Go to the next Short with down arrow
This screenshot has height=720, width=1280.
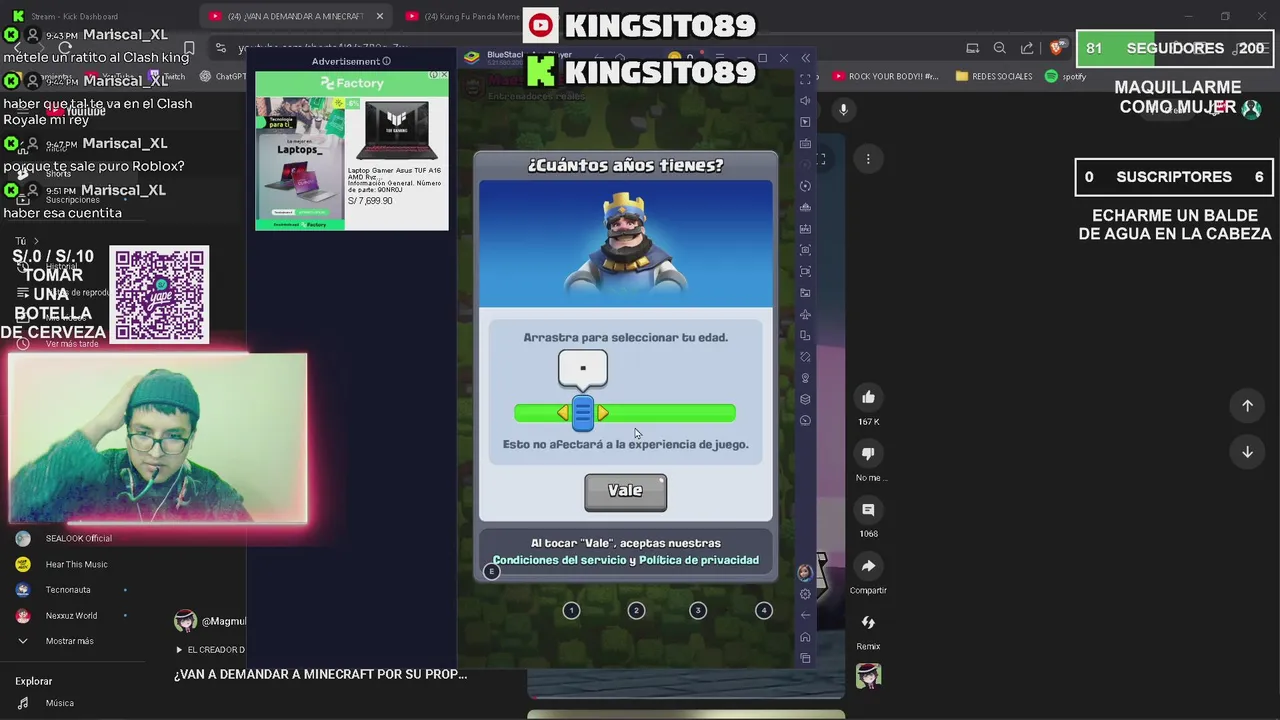(x=1247, y=452)
